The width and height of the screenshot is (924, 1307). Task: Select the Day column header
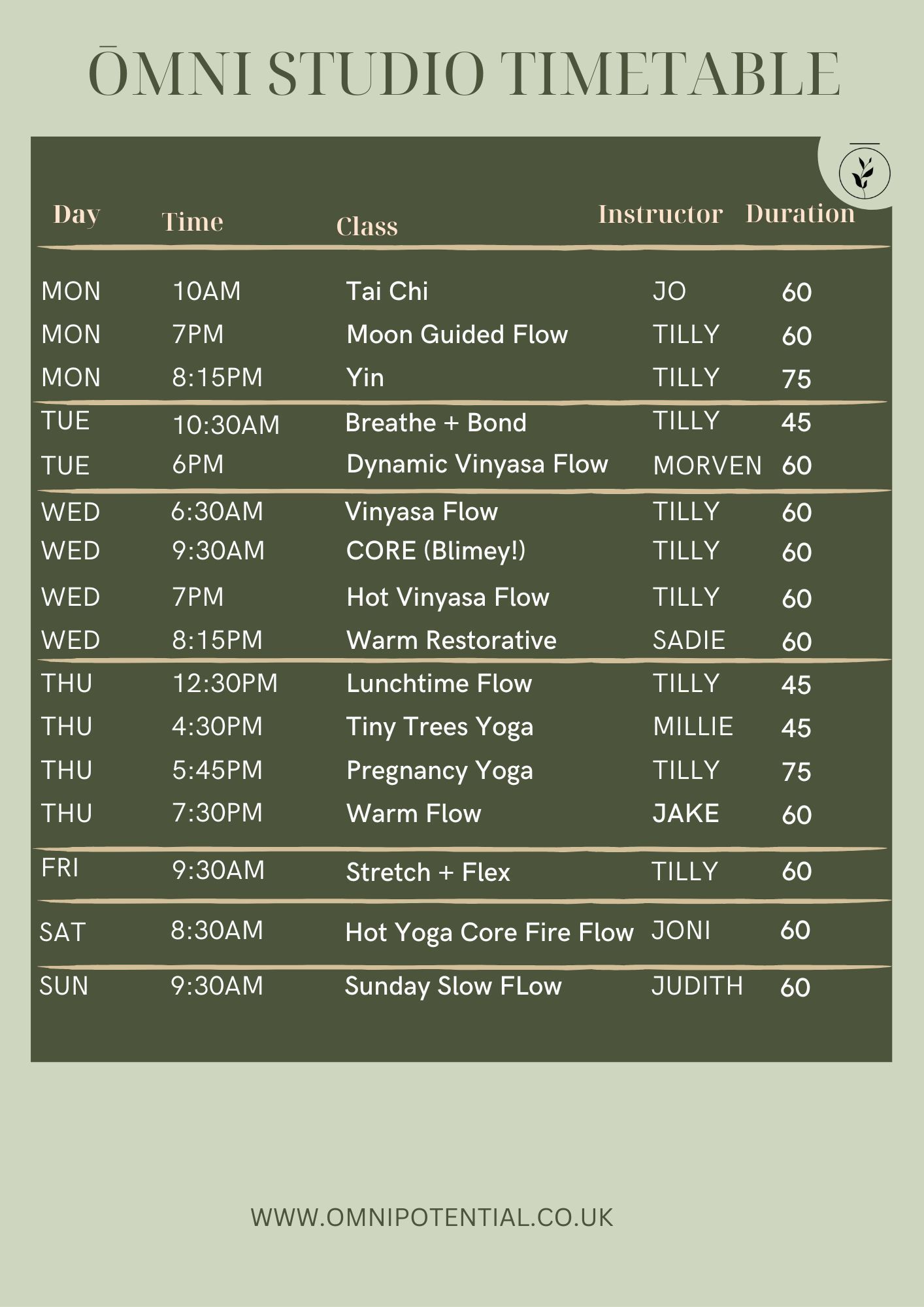pyautogui.click(x=76, y=214)
